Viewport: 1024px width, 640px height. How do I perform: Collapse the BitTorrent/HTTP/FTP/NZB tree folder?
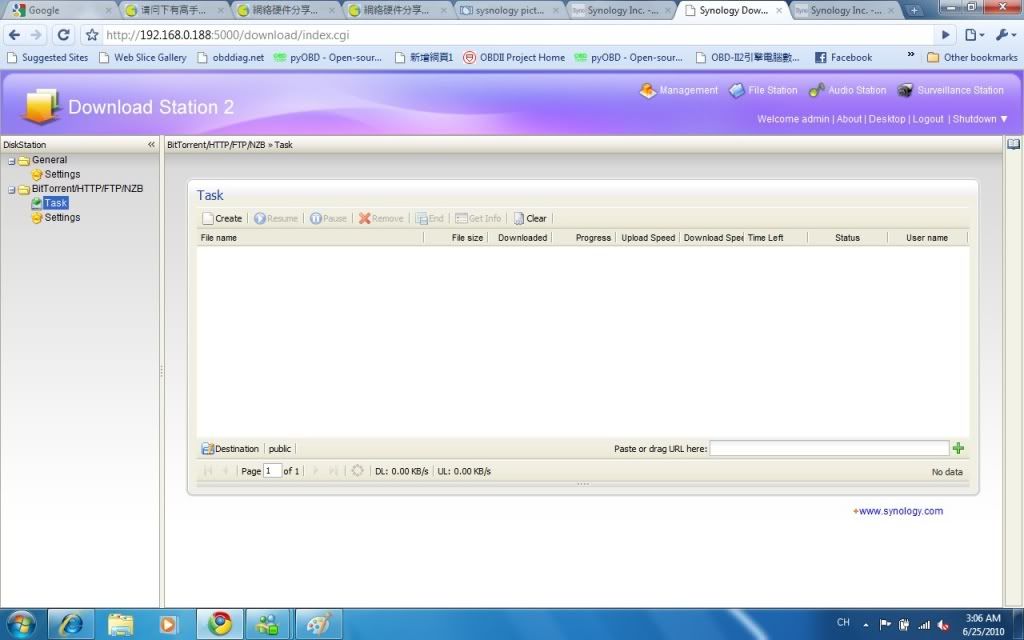pyautogui.click(x=12, y=189)
